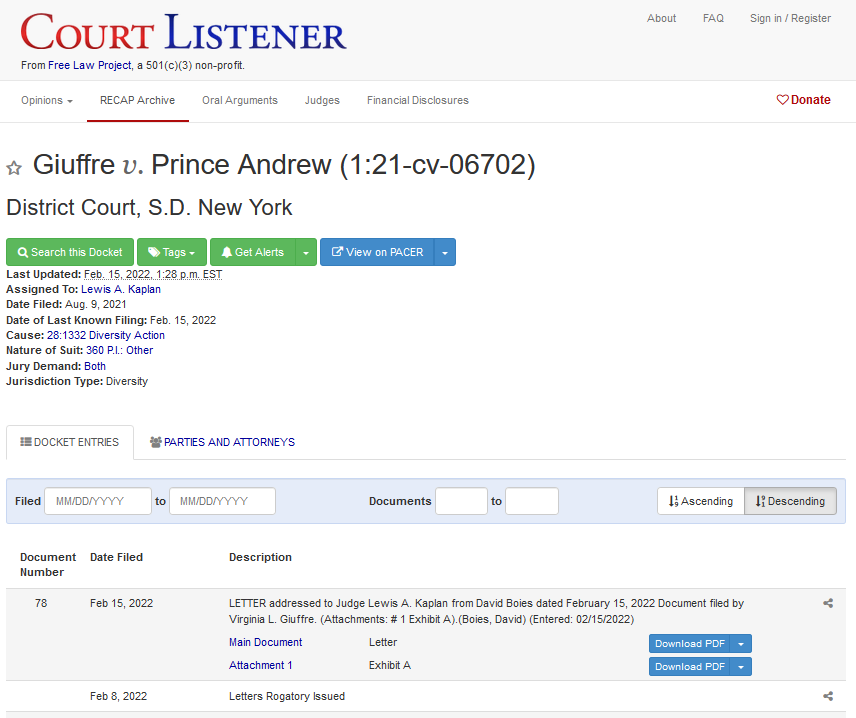Click the Get Alerts button
Viewport: 856px width, 718px height.
tap(253, 252)
